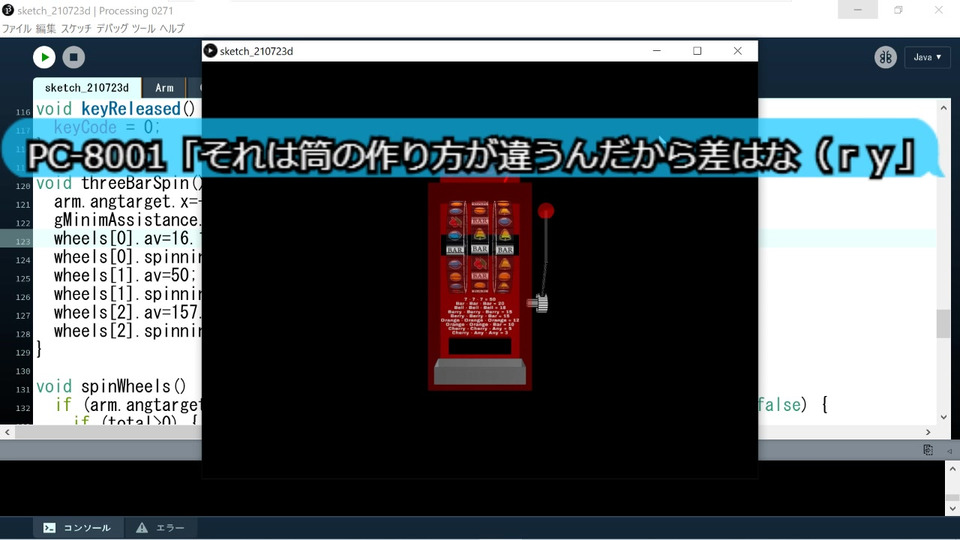Click the editor scroll up arrow
960x540 pixels.
(943, 108)
